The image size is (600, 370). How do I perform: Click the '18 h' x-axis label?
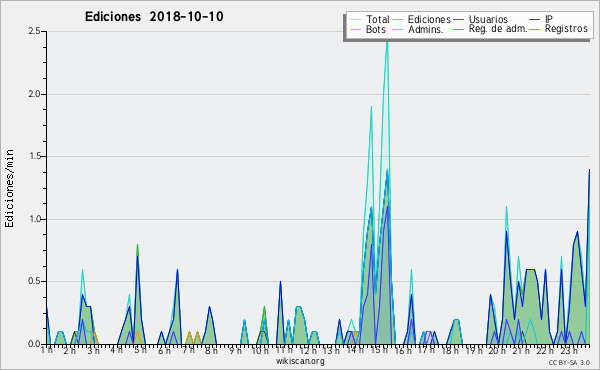450,350
